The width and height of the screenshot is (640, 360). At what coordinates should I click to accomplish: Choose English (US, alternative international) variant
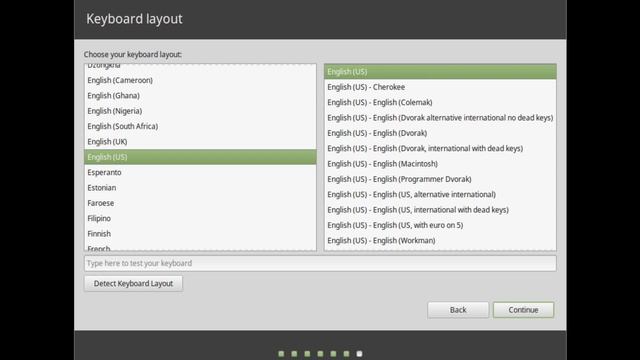(x=440, y=194)
